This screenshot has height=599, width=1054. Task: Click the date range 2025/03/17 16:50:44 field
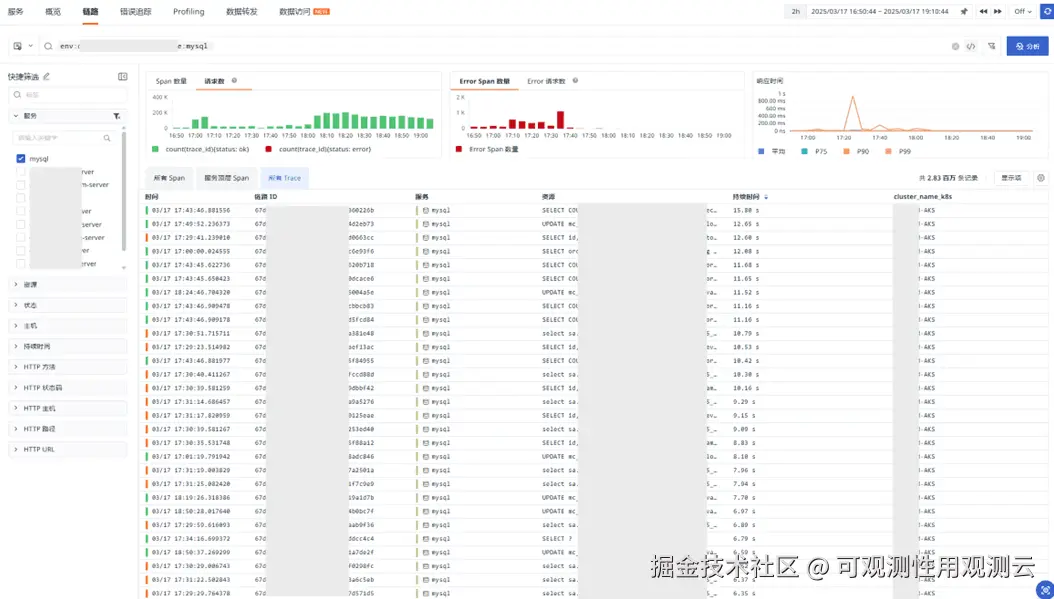pyautogui.click(x=879, y=11)
